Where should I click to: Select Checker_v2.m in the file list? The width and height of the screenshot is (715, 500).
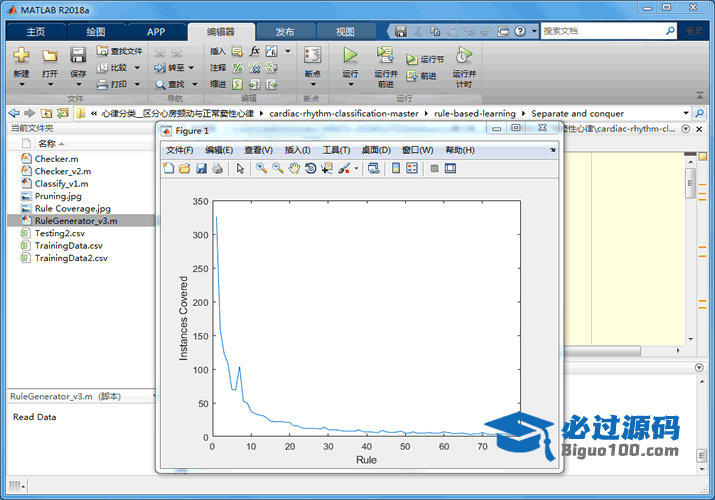pyautogui.click(x=63, y=171)
